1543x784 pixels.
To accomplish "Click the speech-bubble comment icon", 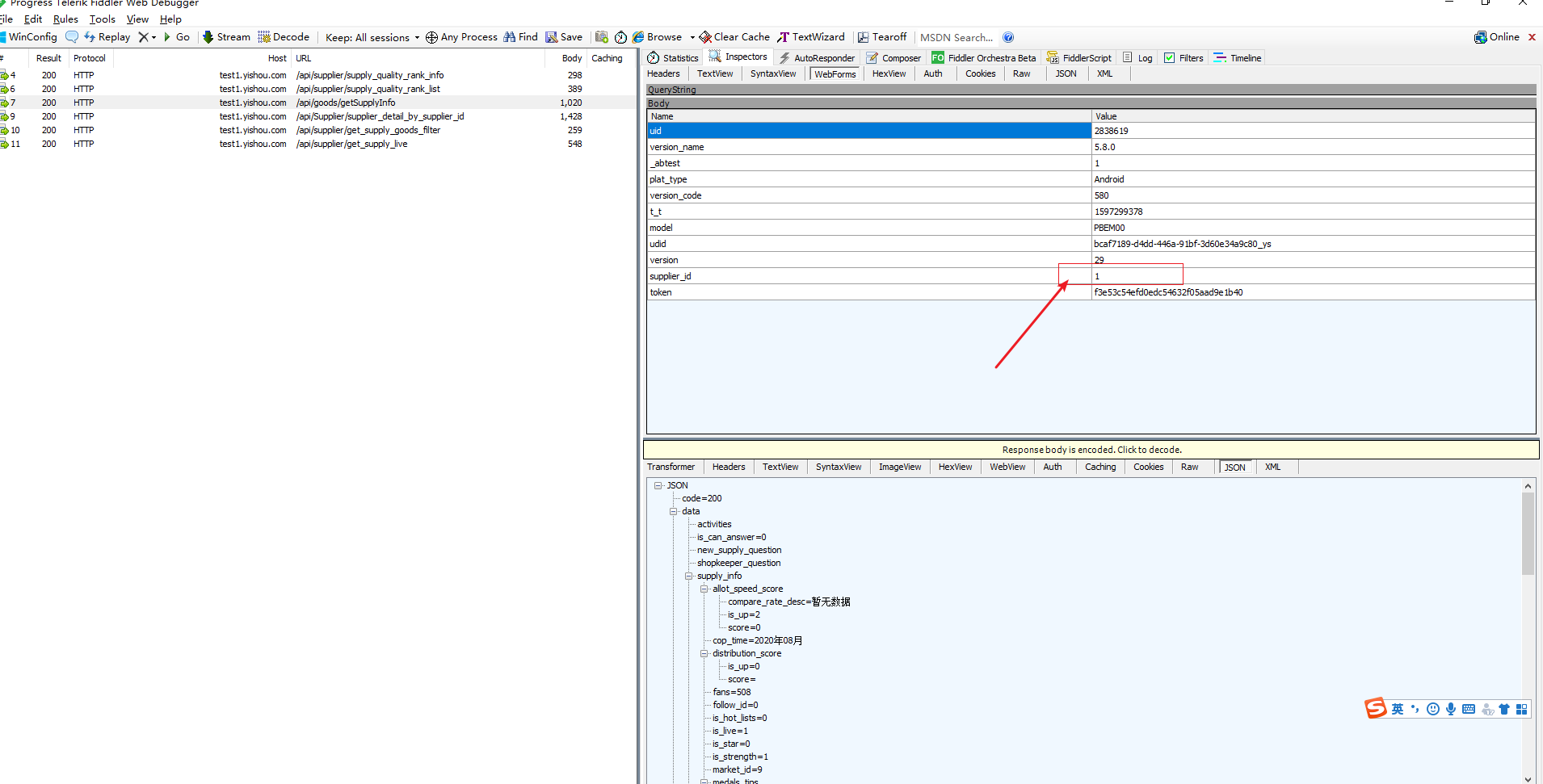I will pos(72,37).
